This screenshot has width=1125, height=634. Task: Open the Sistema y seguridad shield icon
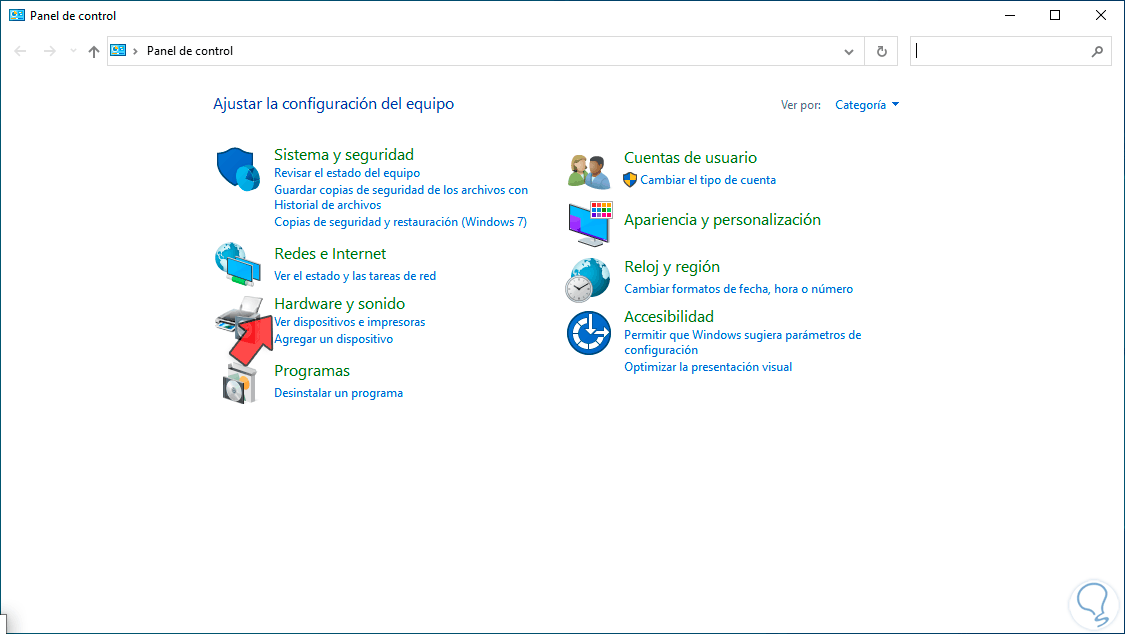237,169
